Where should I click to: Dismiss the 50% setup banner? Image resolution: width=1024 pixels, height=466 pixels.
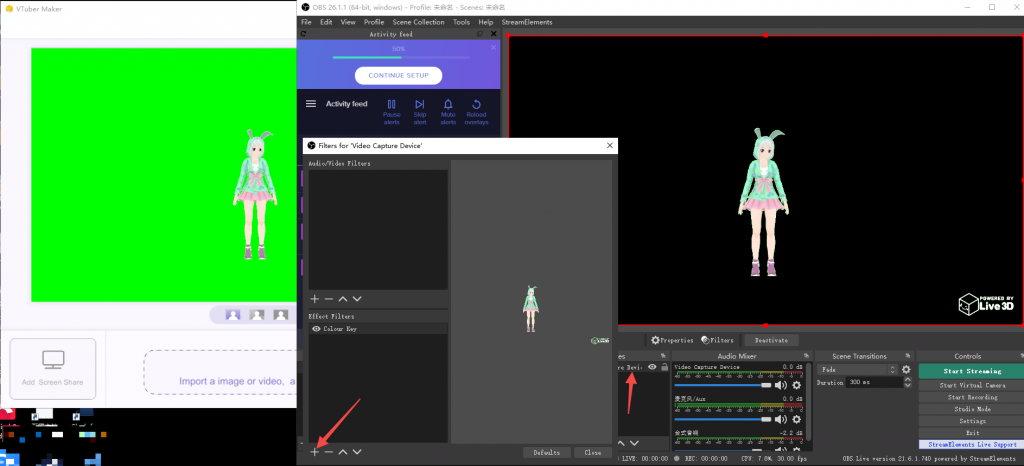[493, 48]
